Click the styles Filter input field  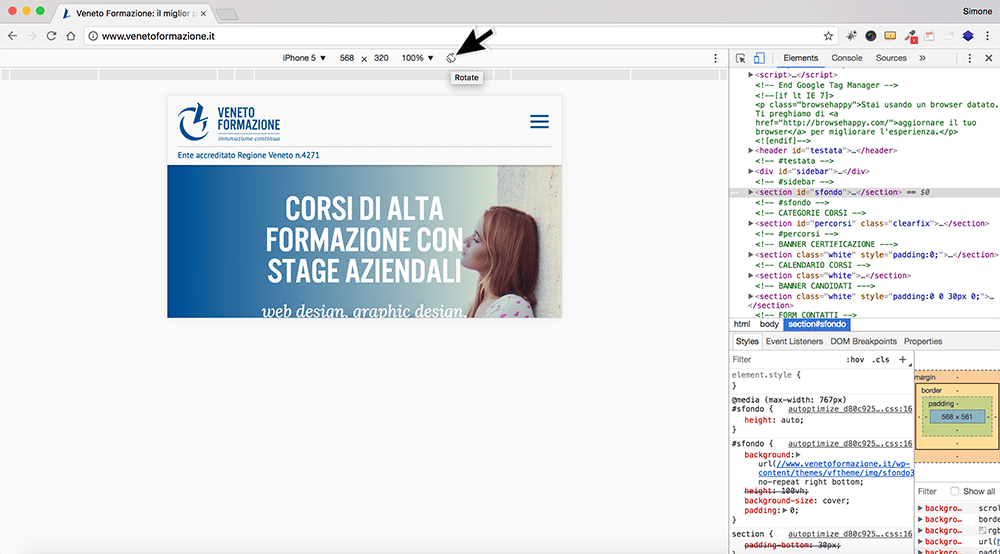click(786, 360)
